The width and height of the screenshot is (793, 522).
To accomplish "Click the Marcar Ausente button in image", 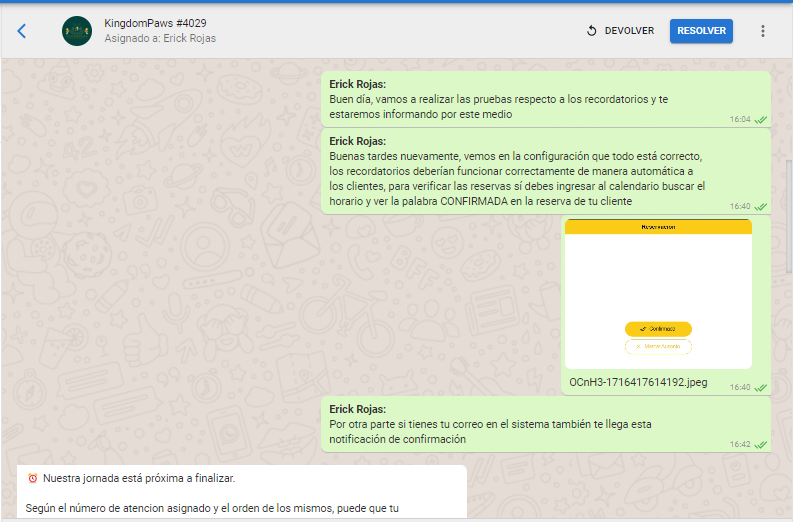I will pos(658,347).
